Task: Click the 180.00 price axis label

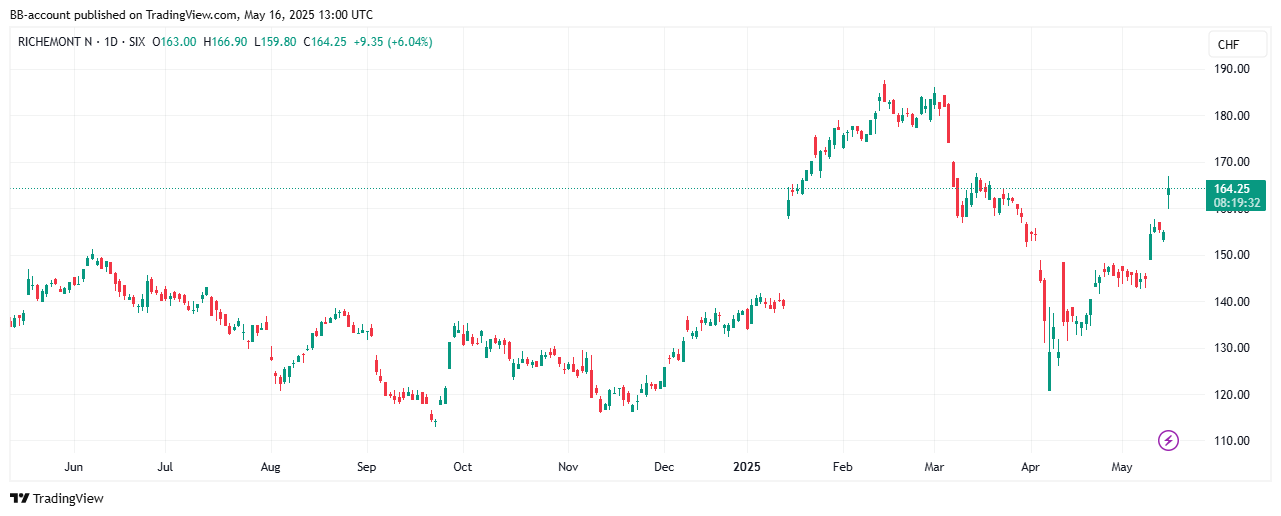Action: (x=1231, y=116)
